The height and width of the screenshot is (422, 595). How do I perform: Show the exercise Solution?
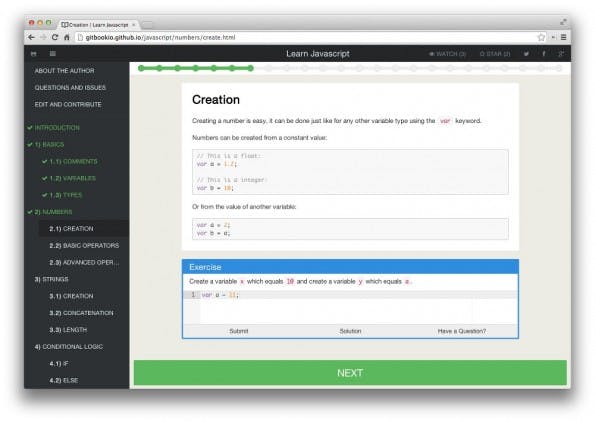coord(350,331)
